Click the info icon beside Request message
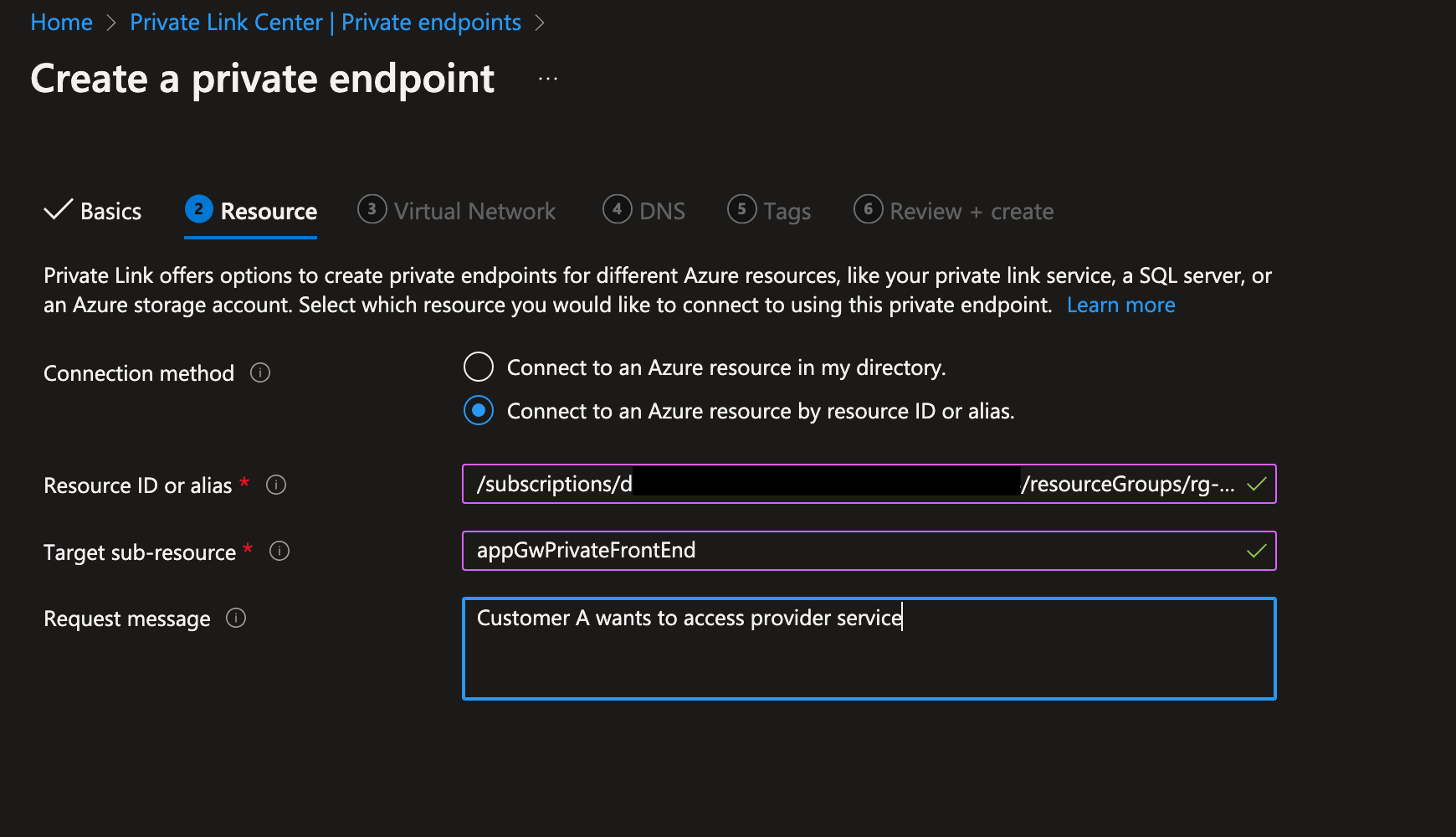This screenshot has width=1456, height=837. [x=236, y=618]
